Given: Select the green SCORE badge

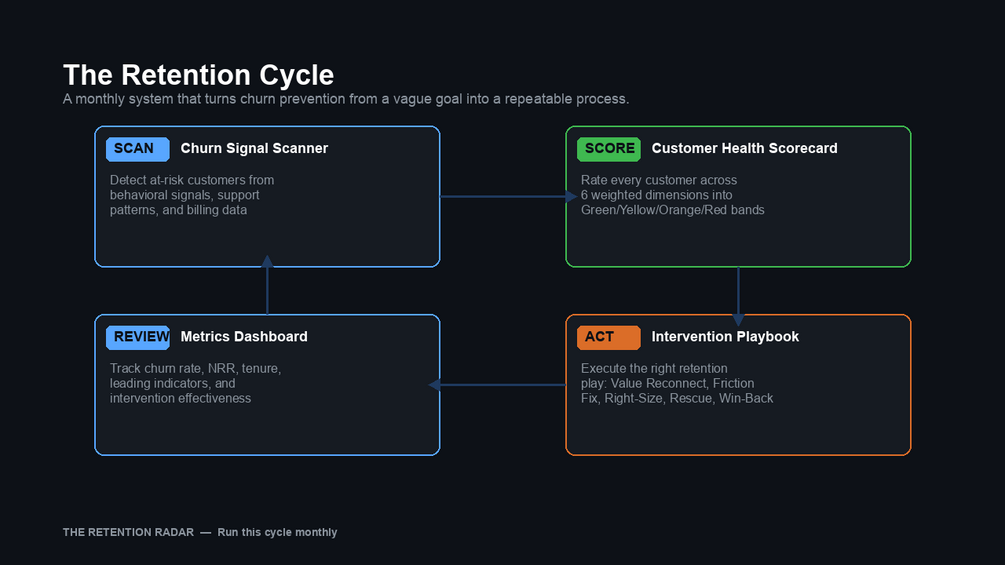Looking at the screenshot, I should click(608, 149).
